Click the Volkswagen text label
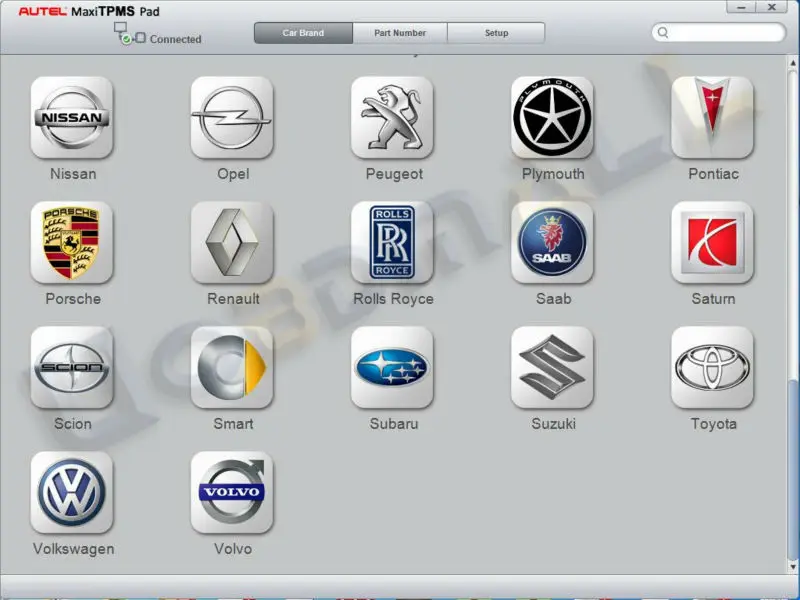 [x=73, y=549]
